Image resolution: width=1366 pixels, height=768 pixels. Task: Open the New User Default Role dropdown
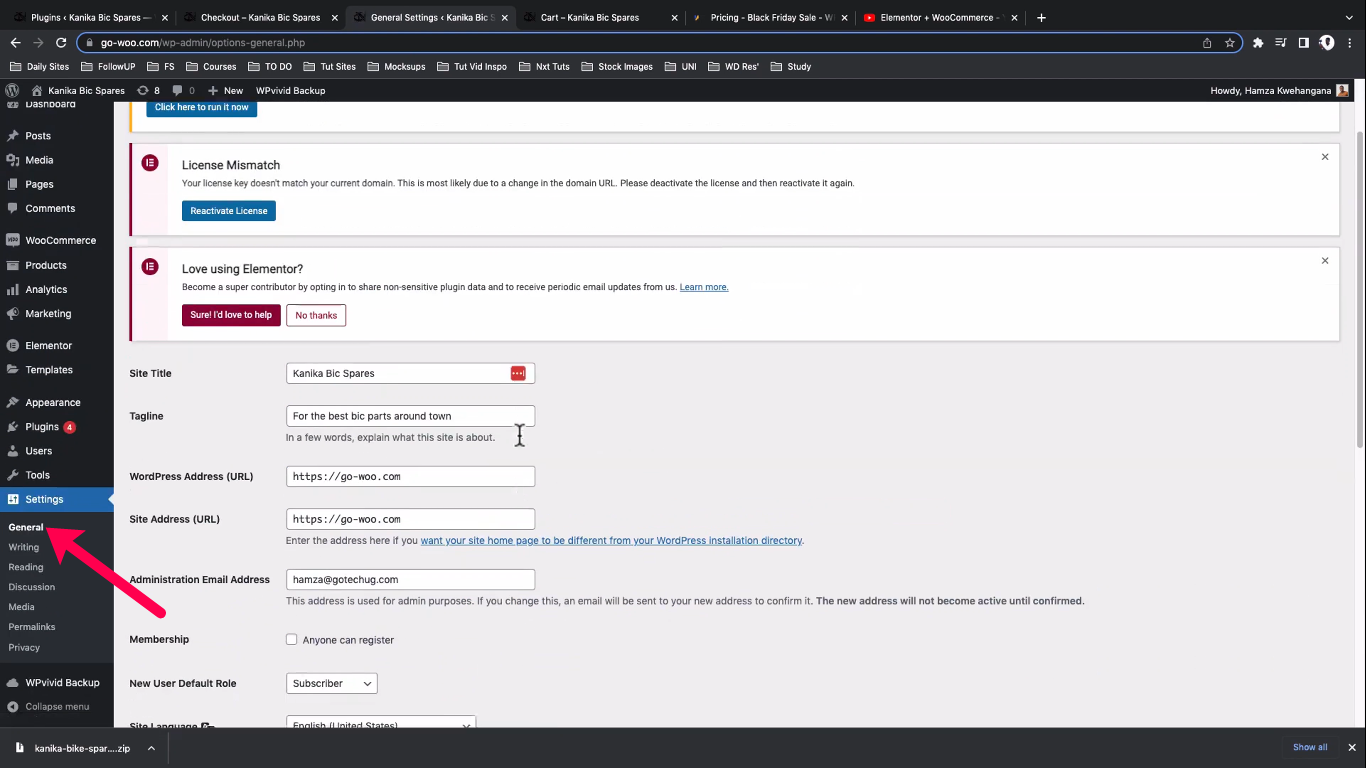click(332, 684)
